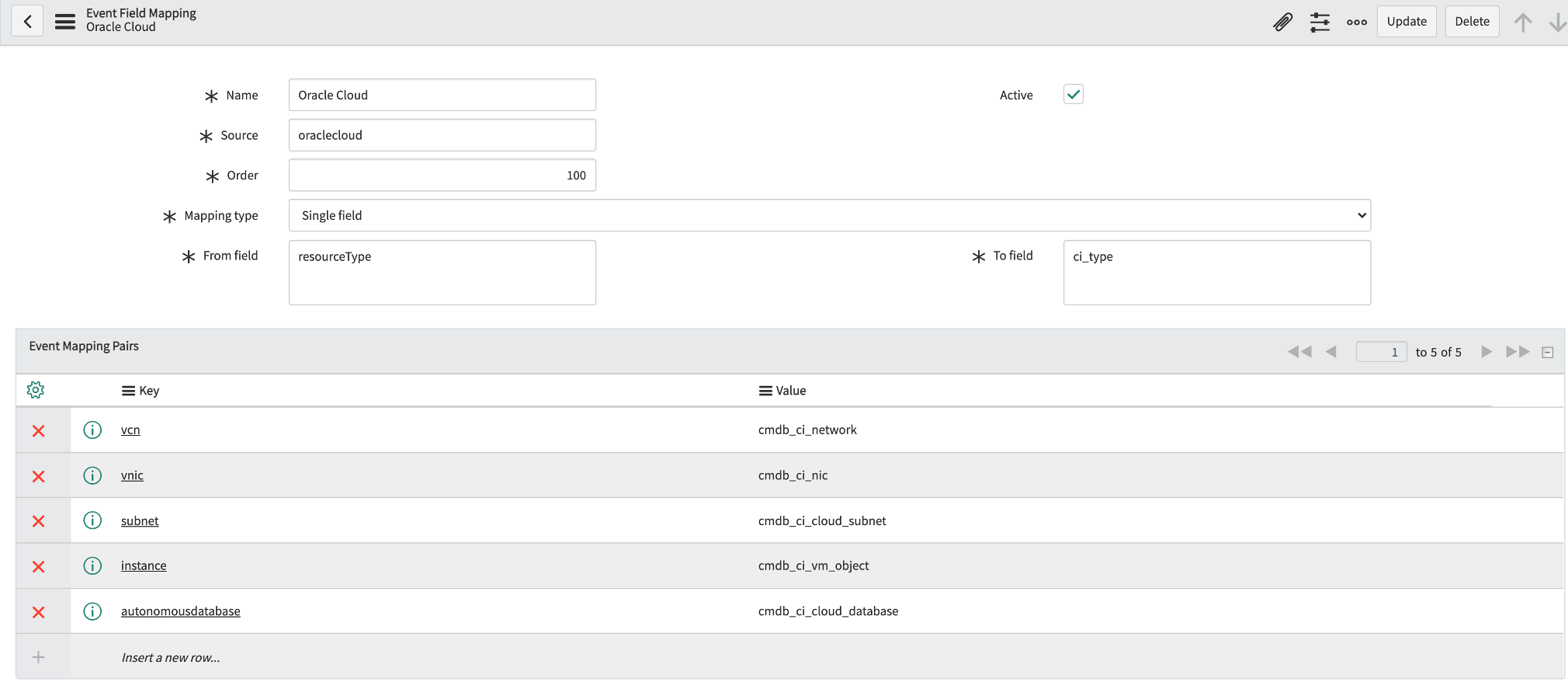Open the vcn key link
Screen dimensions: 1568x682
pyautogui.click(x=130, y=430)
